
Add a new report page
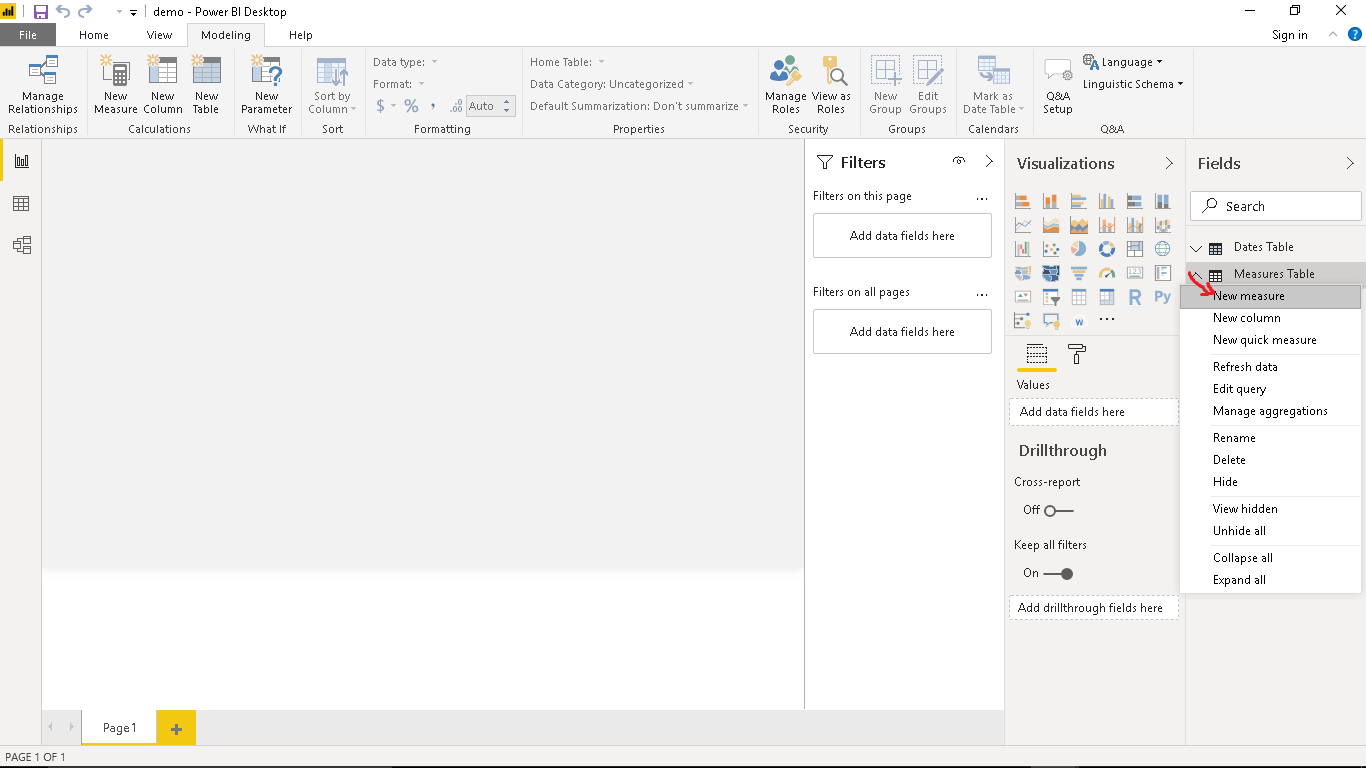(176, 728)
